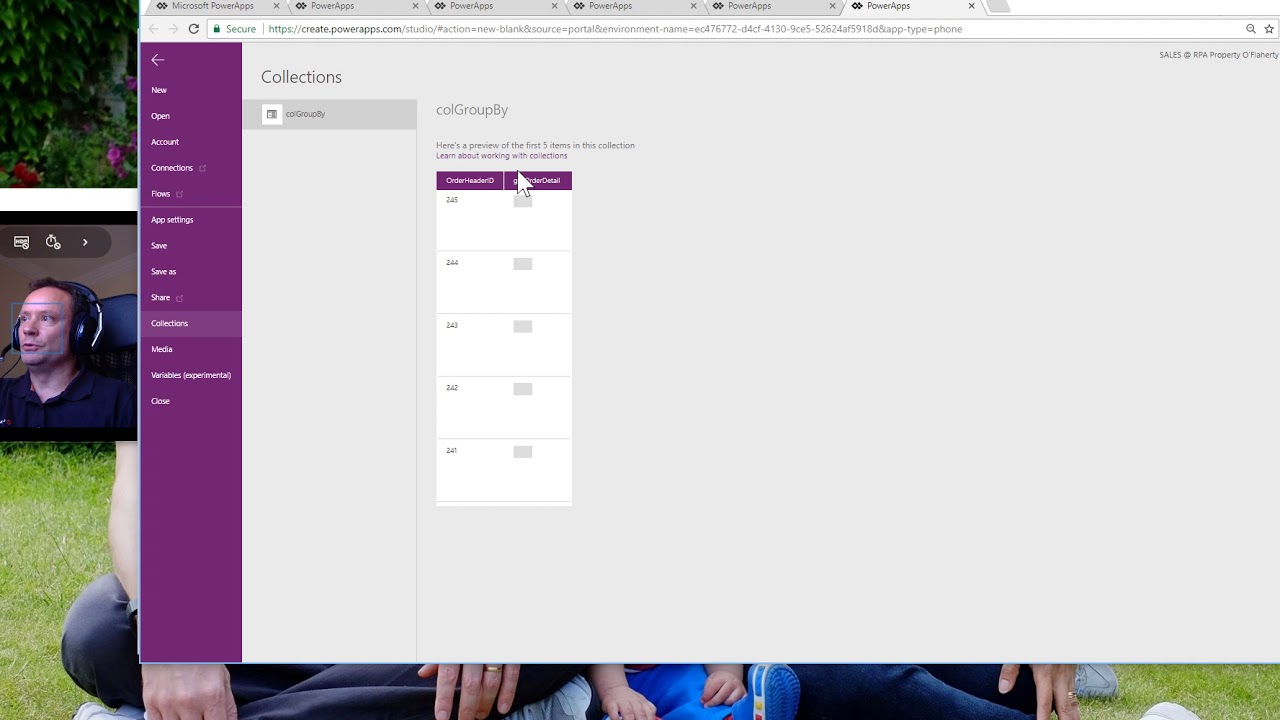Open App settings
Image resolution: width=1280 pixels, height=720 pixels.
[172, 220]
